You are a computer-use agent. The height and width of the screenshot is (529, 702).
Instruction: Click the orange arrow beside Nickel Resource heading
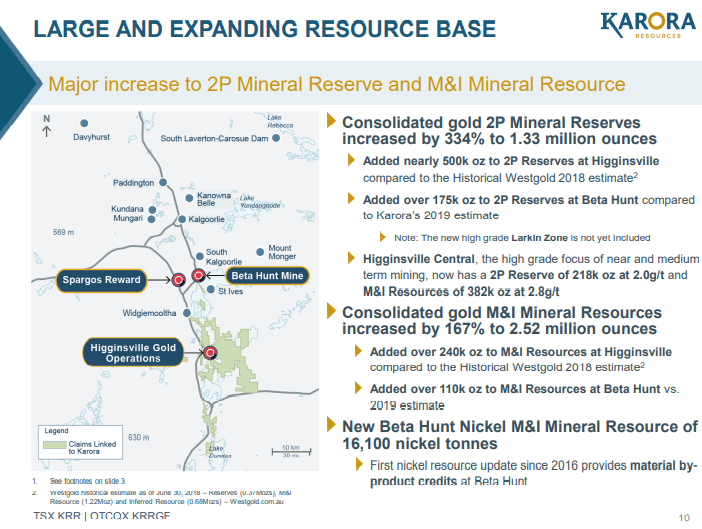(x=331, y=424)
